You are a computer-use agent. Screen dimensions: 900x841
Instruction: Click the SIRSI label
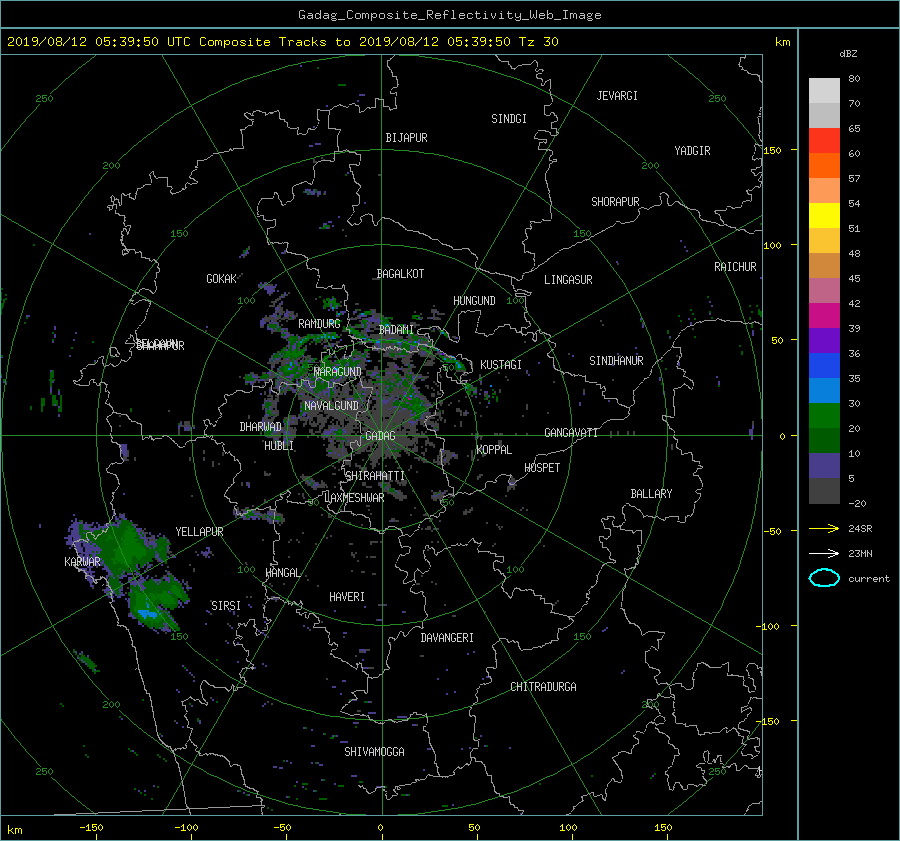pyautogui.click(x=226, y=606)
